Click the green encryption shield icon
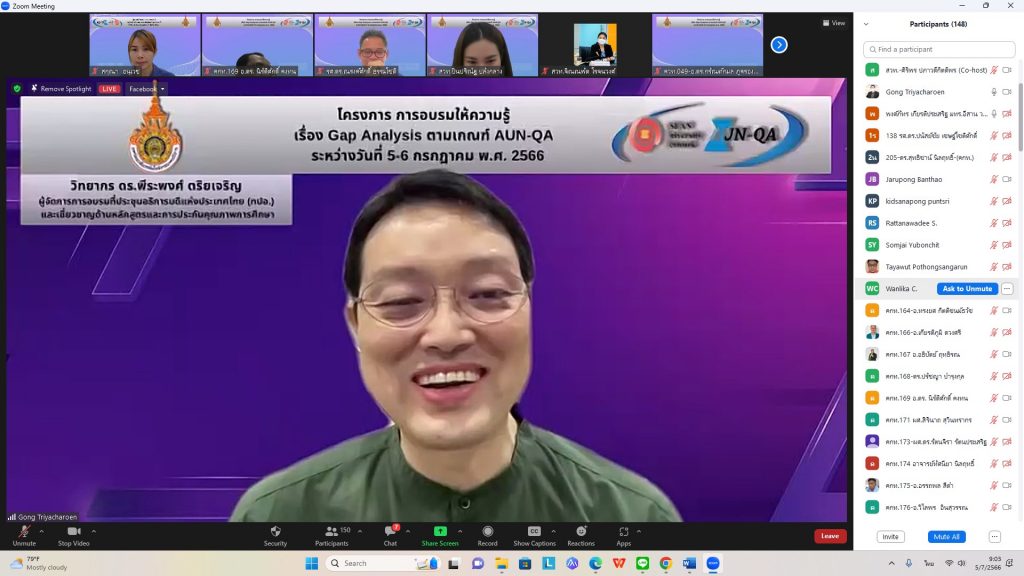 click(17, 89)
